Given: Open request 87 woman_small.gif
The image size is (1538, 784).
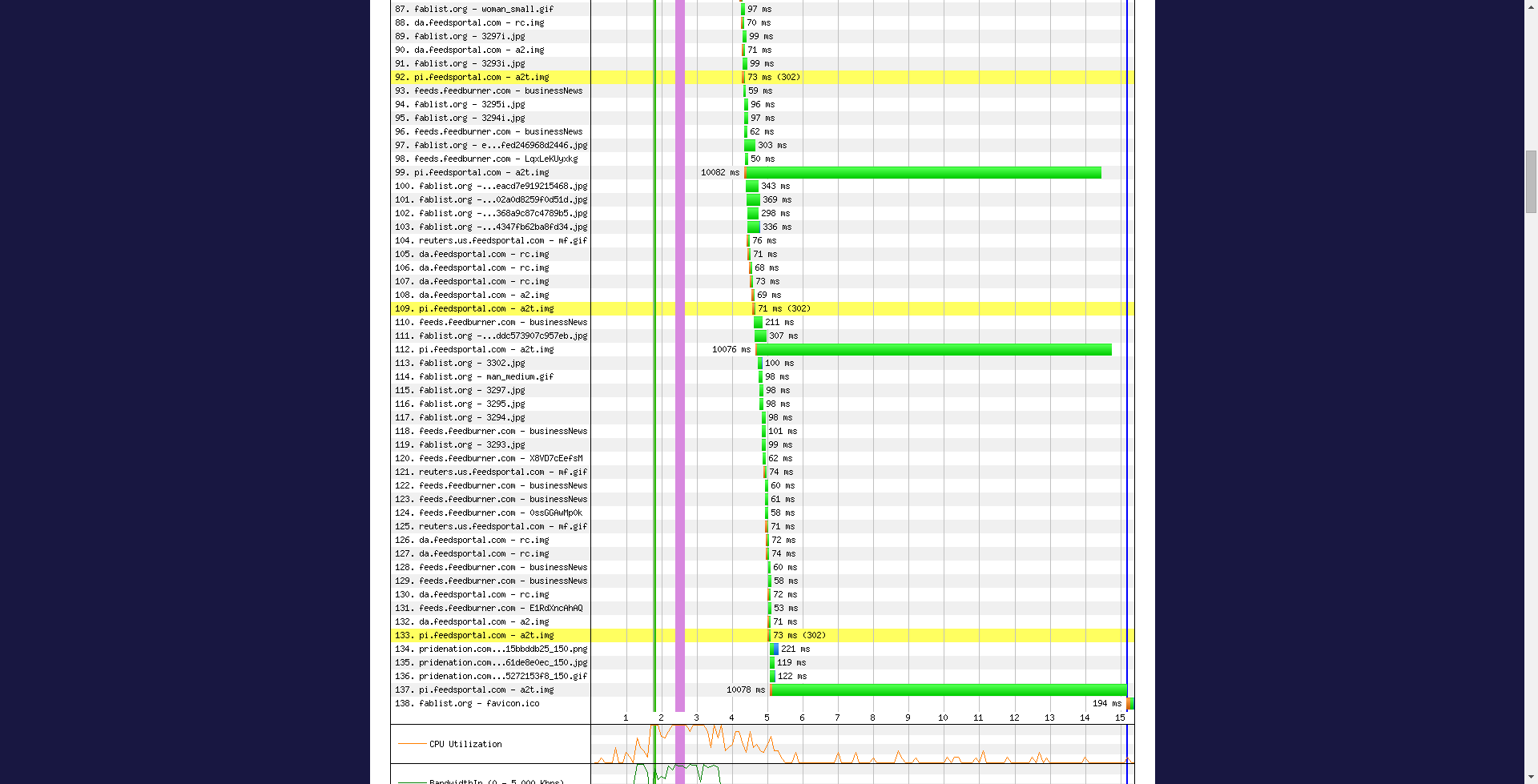Looking at the screenshot, I should point(483,10).
